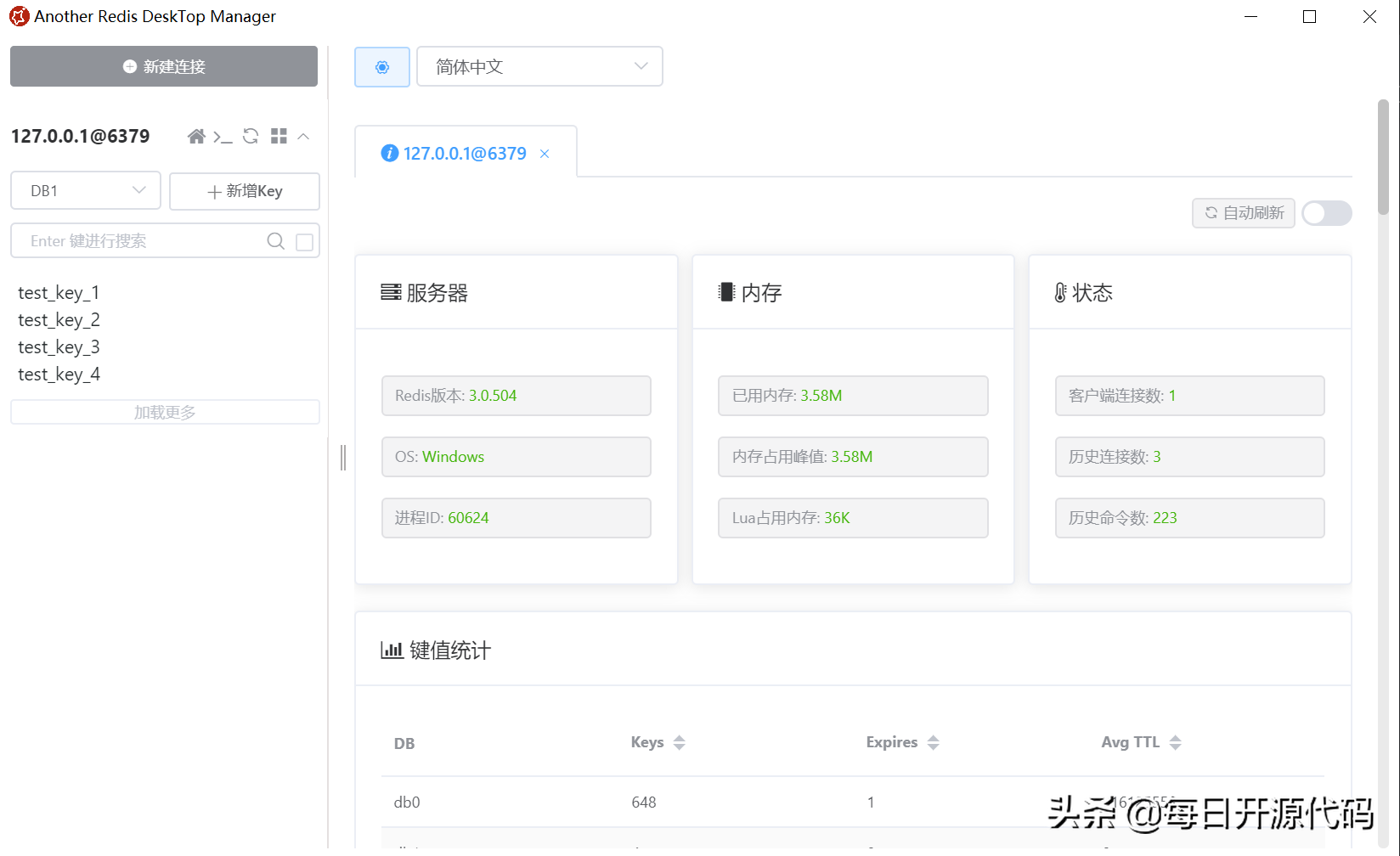Select test_key_2 in the key list
This screenshot has width=1400, height=856.
coord(59,319)
